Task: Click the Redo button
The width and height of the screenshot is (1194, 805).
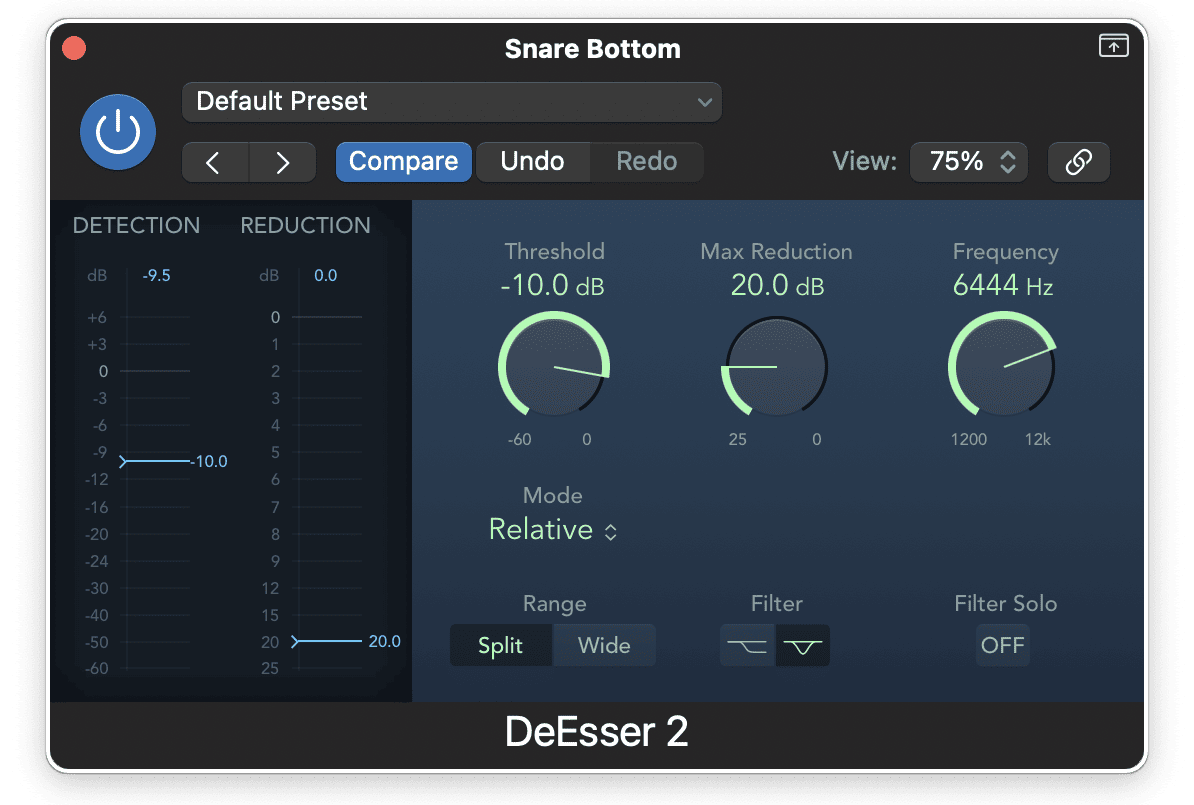Action: 646,161
